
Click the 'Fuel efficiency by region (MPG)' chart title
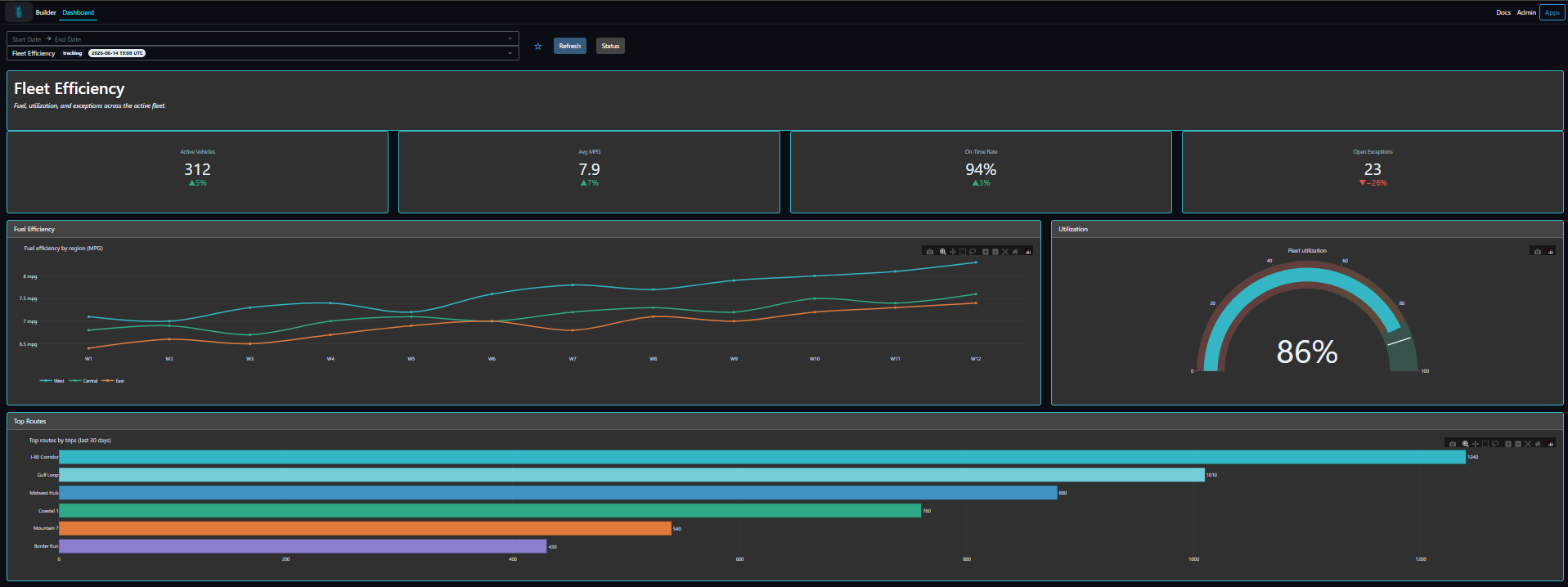[x=63, y=249]
